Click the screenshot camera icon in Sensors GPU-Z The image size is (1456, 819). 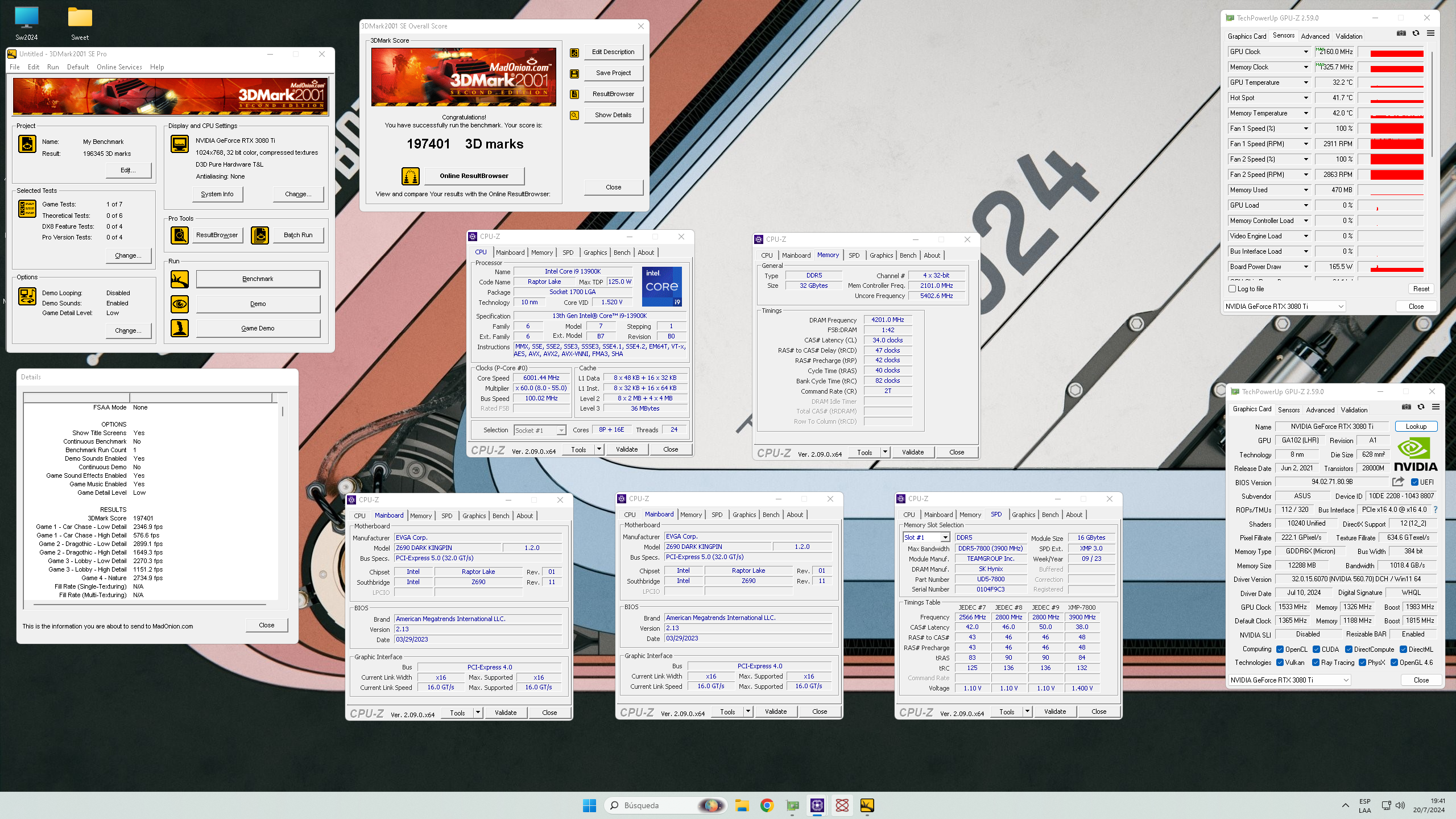click(x=1401, y=34)
